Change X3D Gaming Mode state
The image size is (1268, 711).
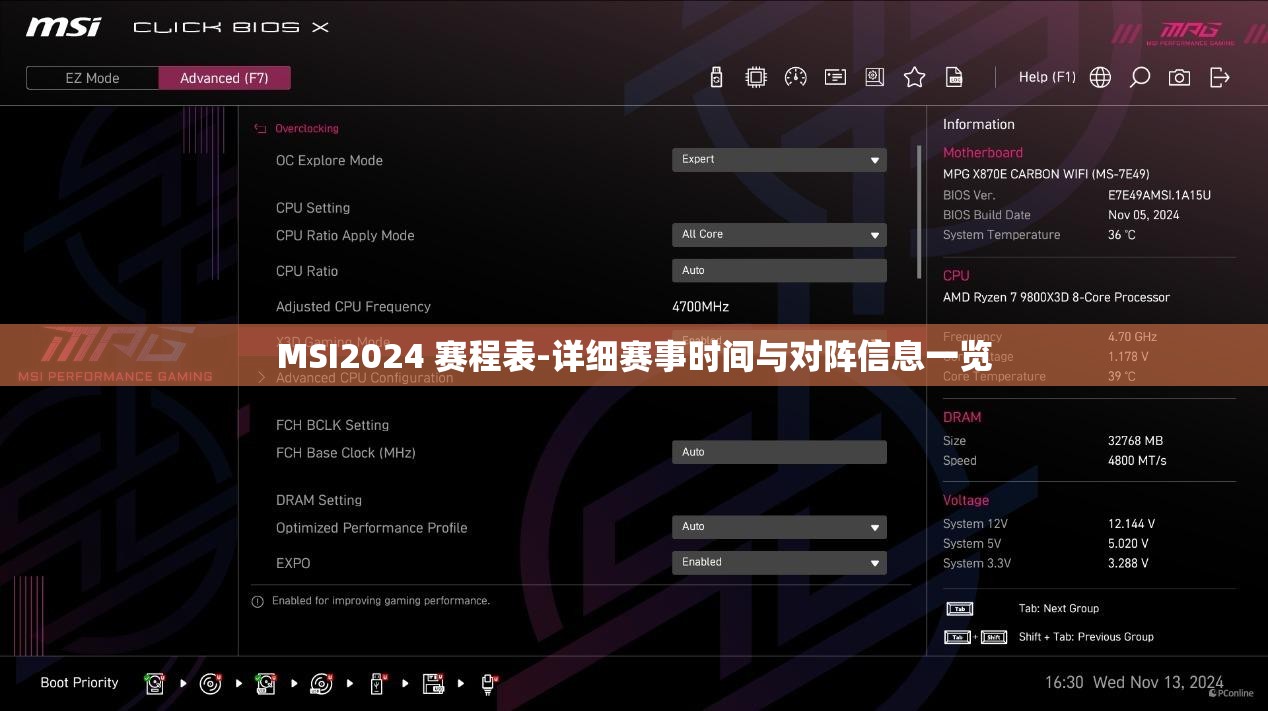[x=779, y=341]
